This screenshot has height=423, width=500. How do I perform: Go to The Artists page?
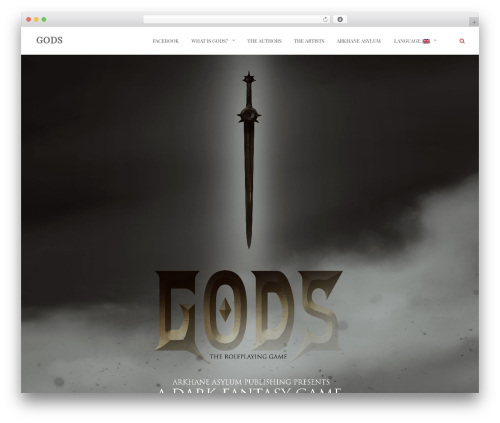pos(309,41)
